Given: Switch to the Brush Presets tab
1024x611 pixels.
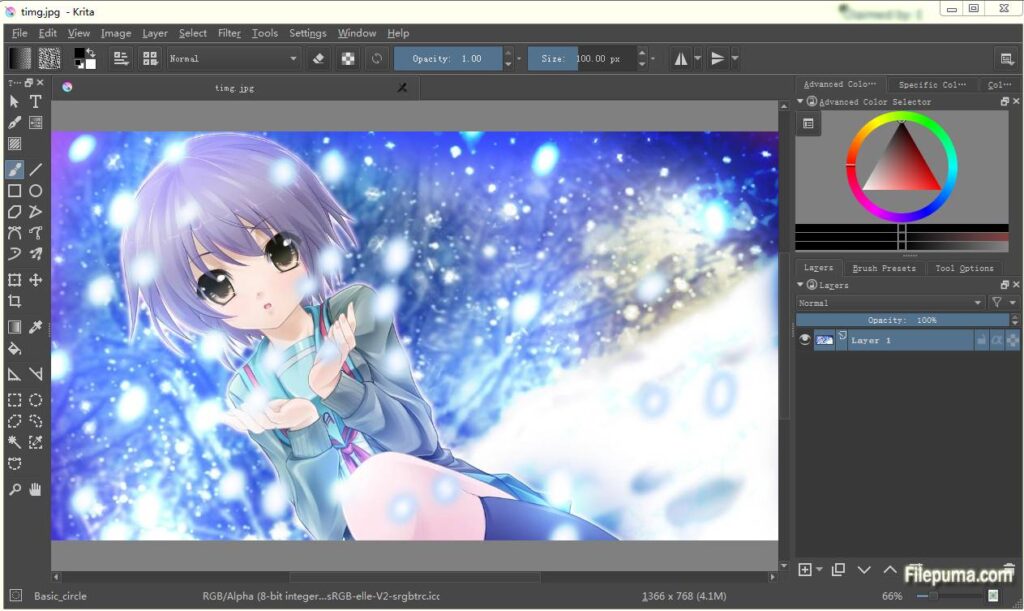Looking at the screenshot, I should (884, 268).
